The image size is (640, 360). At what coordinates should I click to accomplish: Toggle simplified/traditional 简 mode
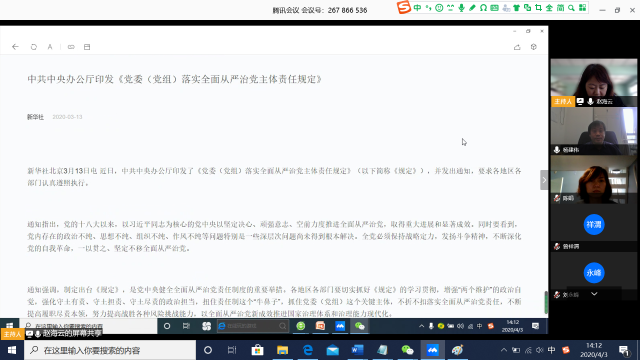click(x=560, y=8)
